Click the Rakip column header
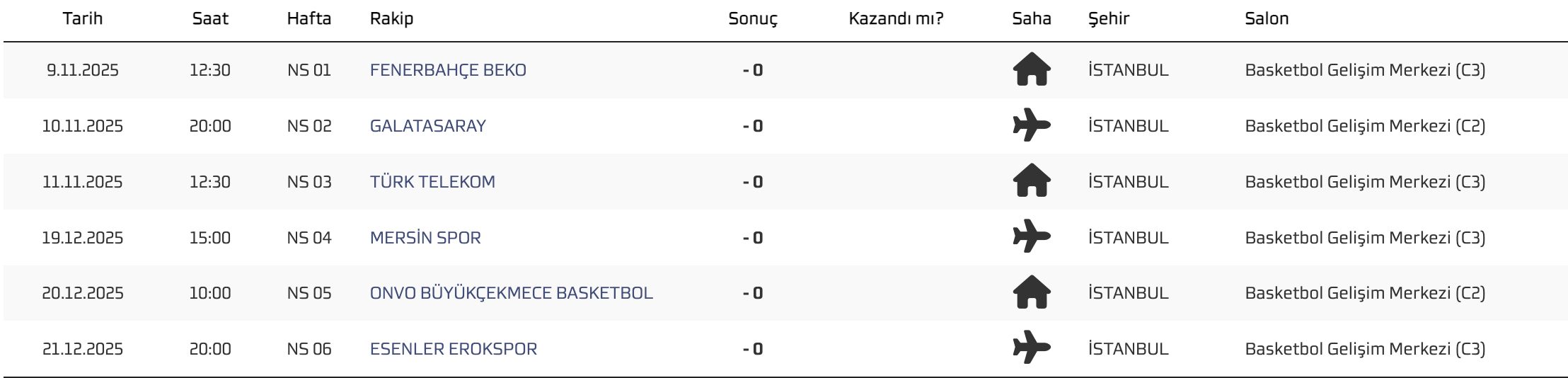This screenshot has width=1568, height=378. (391, 18)
